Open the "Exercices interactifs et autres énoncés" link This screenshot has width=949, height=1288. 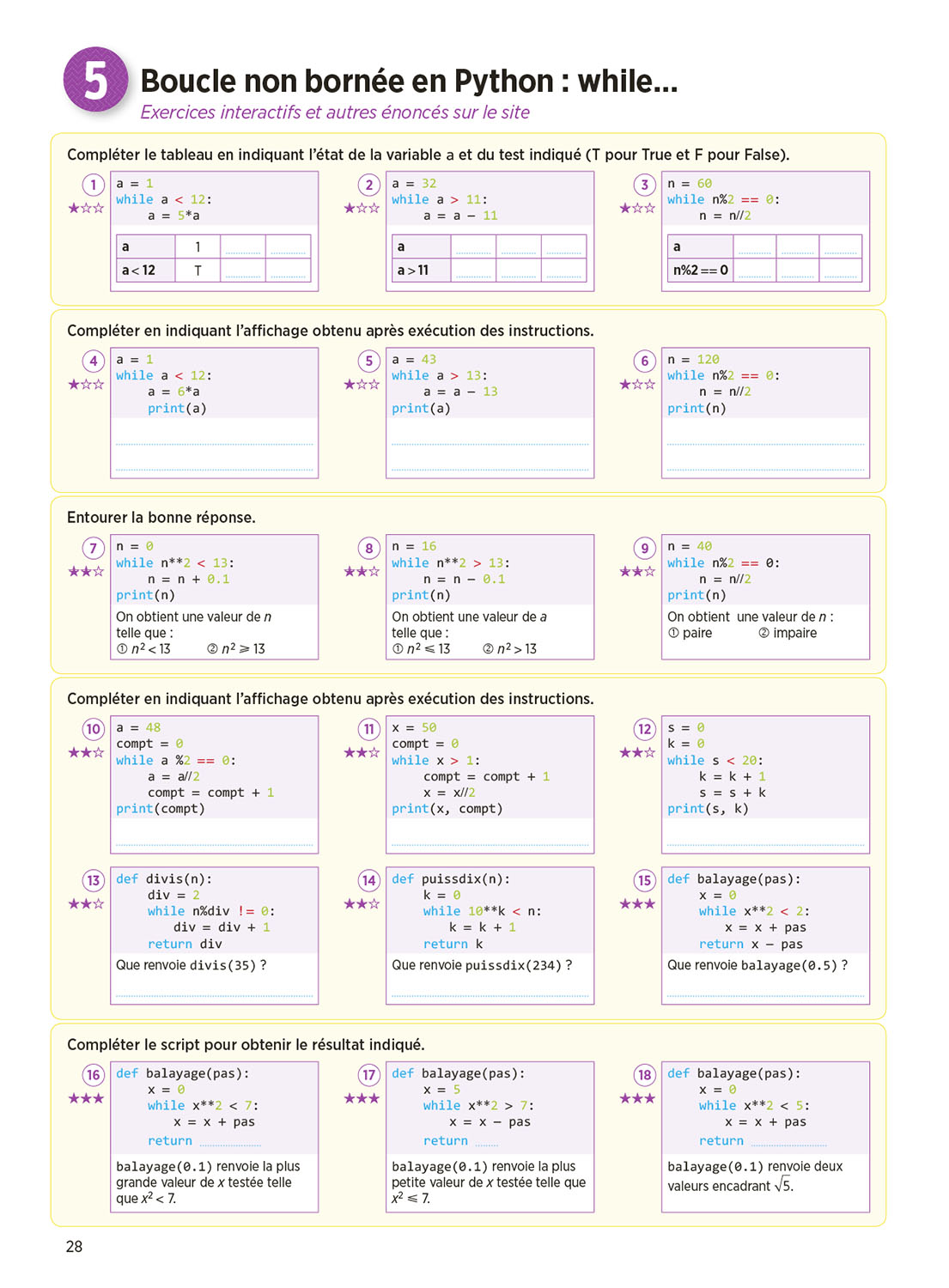point(335,112)
